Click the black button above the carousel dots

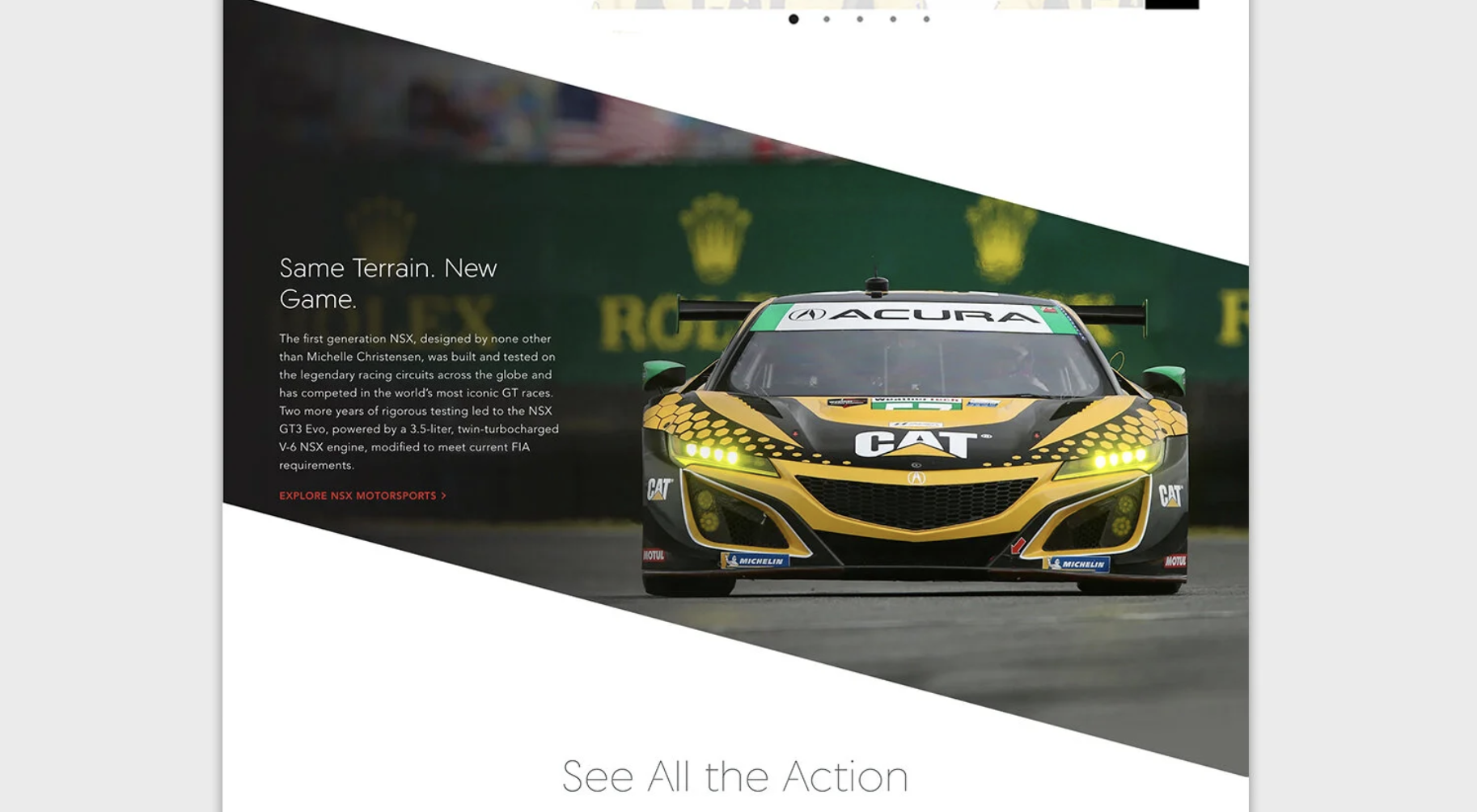(x=1171, y=4)
